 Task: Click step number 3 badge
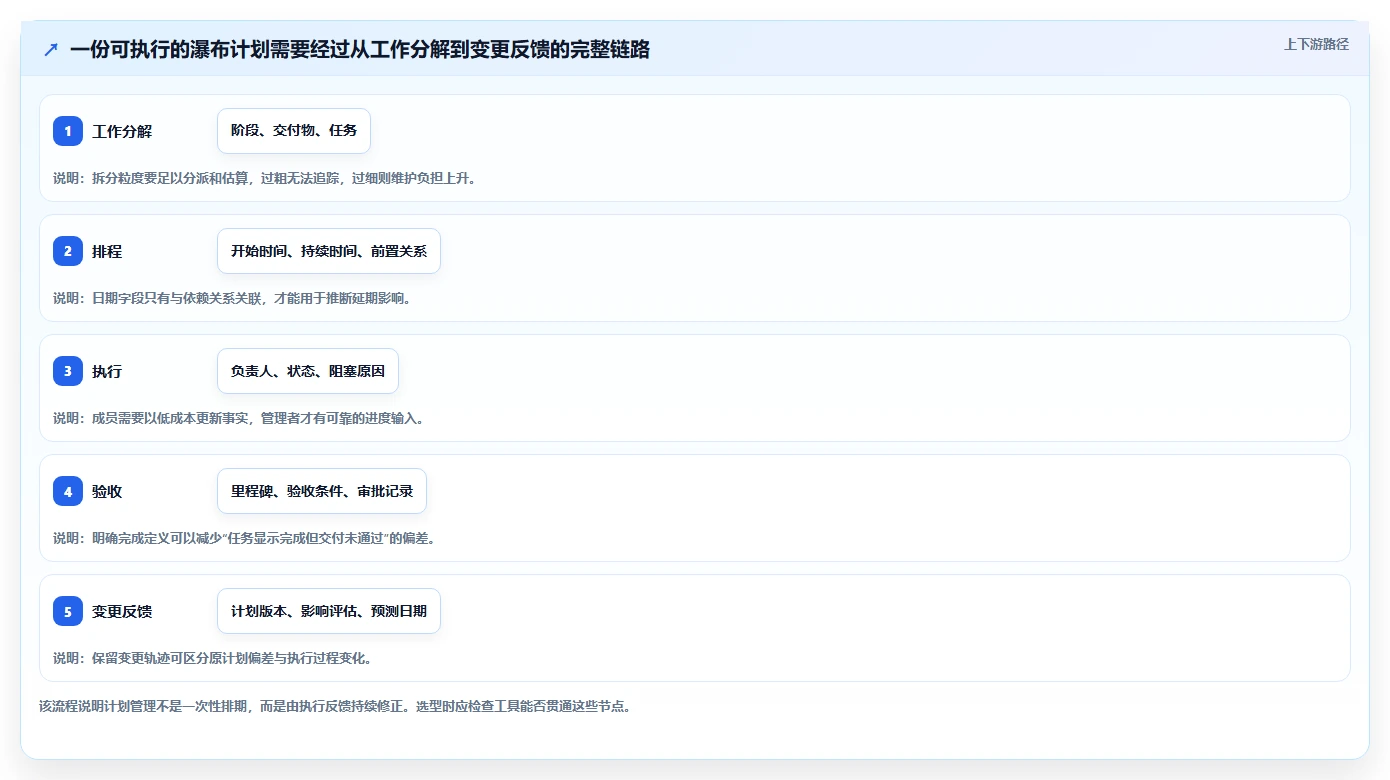pyautogui.click(x=68, y=371)
